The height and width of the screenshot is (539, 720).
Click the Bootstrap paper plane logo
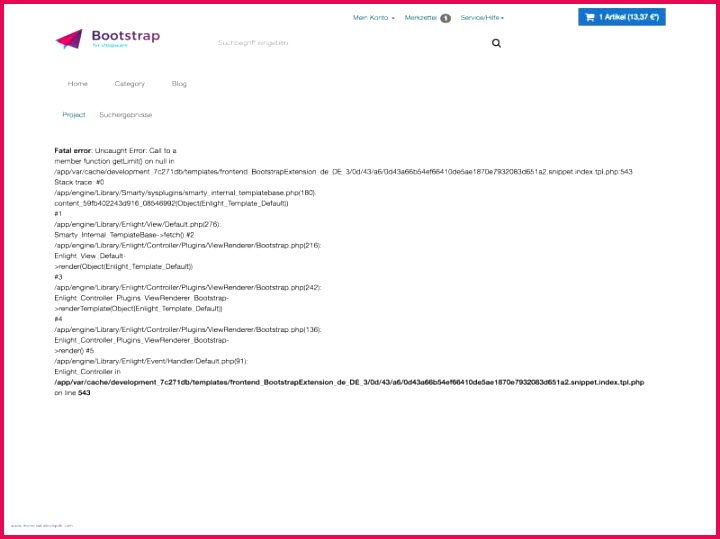pyautogui.click(x=69, y=39)
